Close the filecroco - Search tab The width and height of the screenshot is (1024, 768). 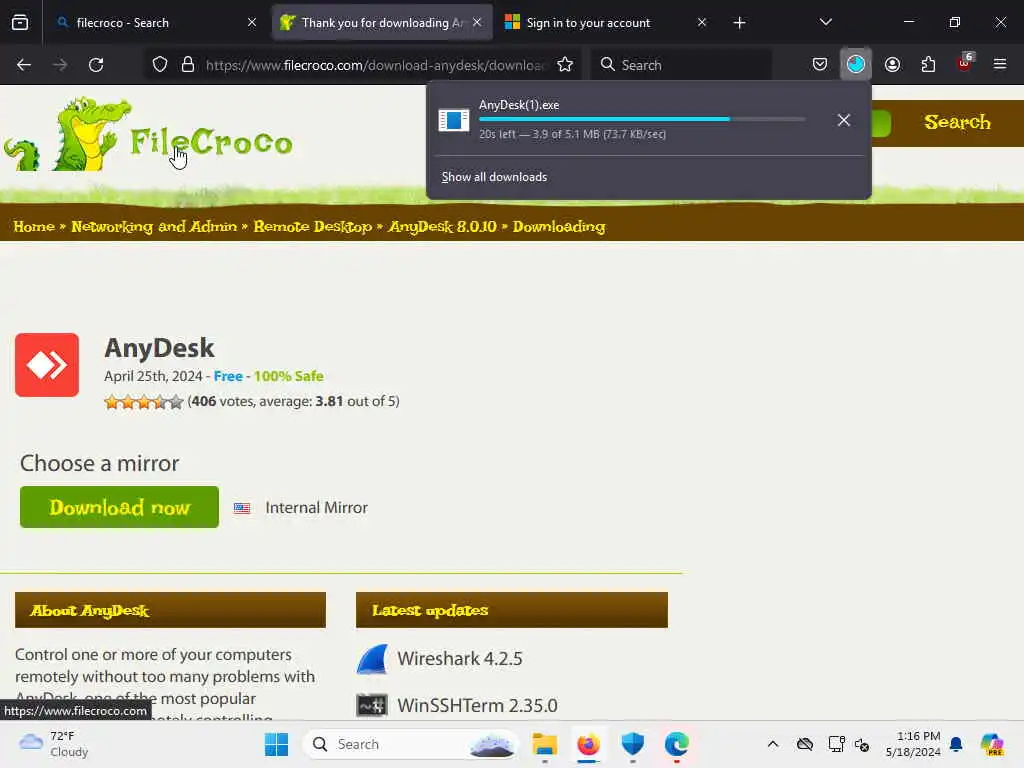tap(252, 23)
